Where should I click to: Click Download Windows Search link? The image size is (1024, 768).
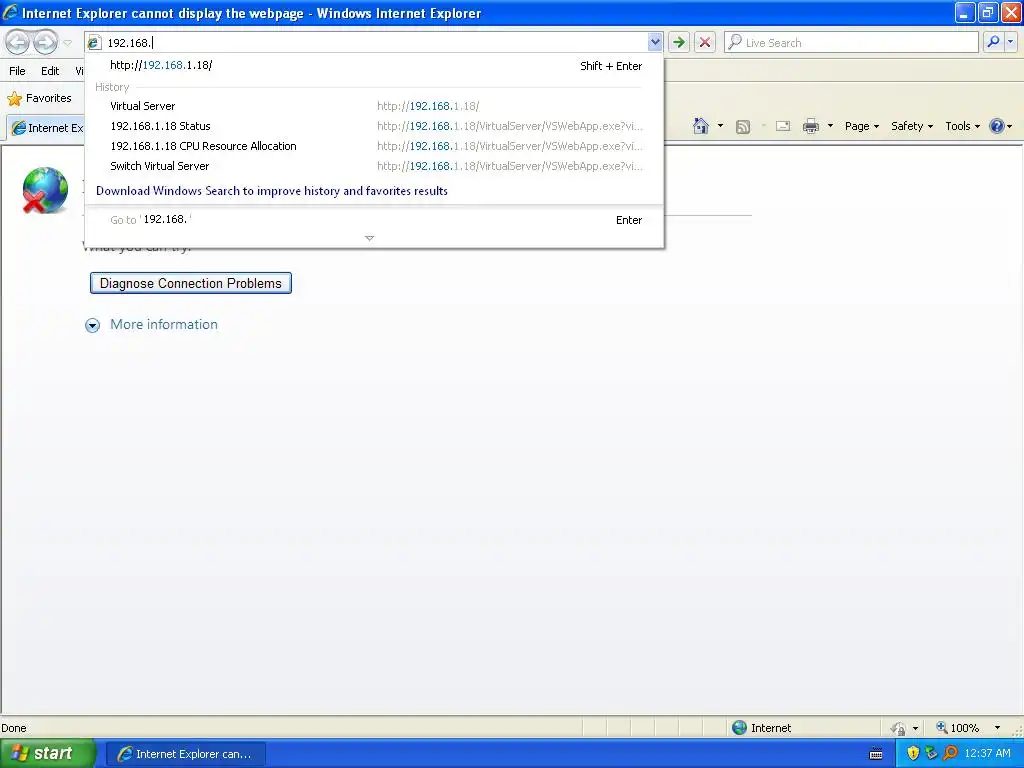pyautogui.click(x=272, y=191)
